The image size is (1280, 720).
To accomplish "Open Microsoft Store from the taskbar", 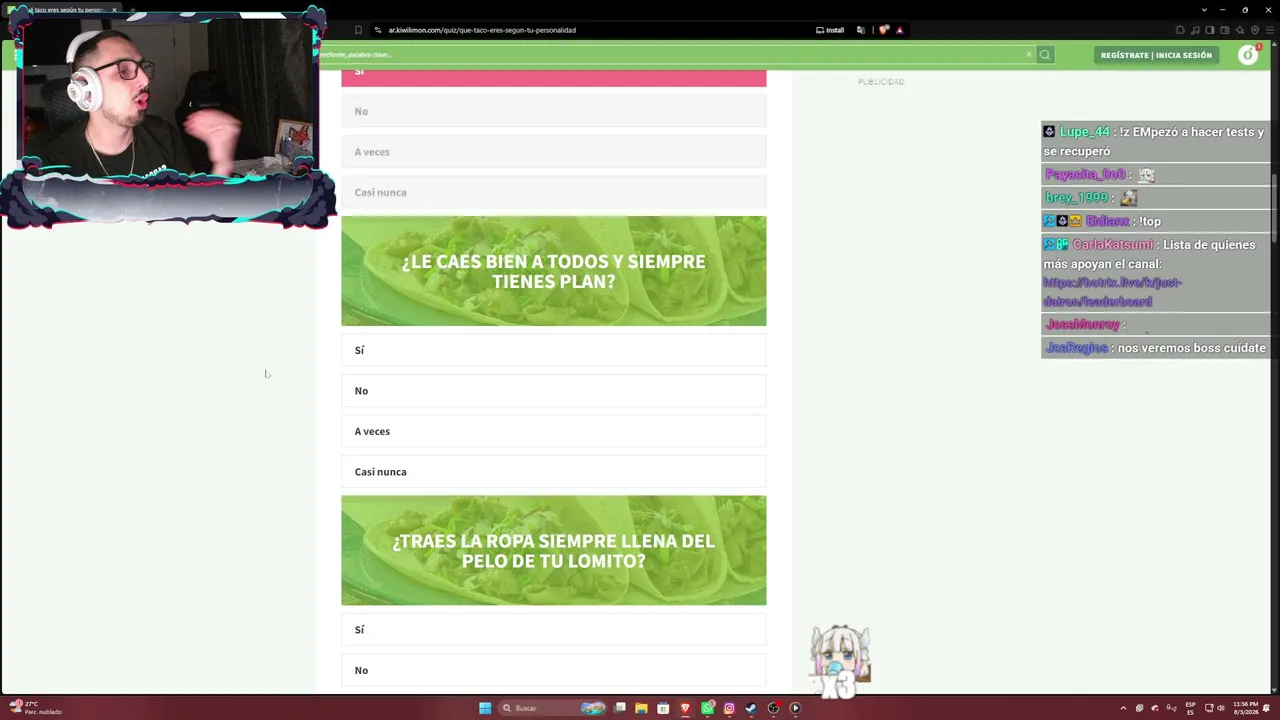I will pos(663,708).
